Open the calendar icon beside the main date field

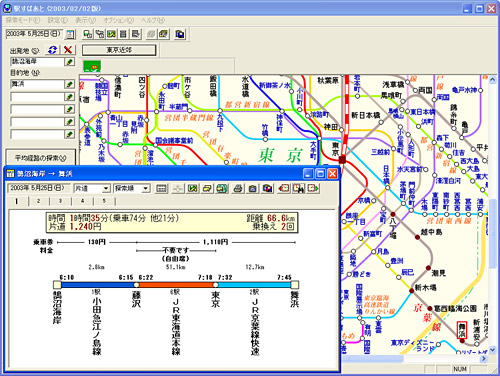point(70,34)
